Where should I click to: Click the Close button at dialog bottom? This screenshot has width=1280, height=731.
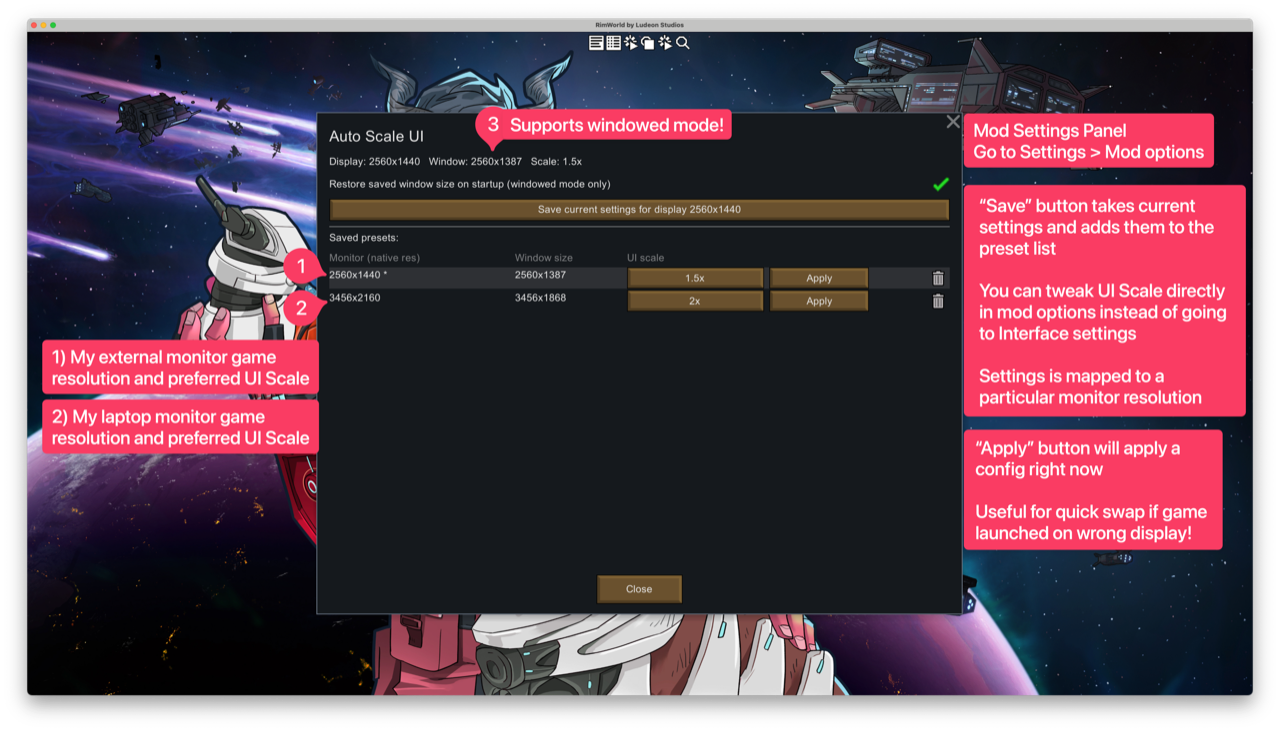click(x=639, y=589)
